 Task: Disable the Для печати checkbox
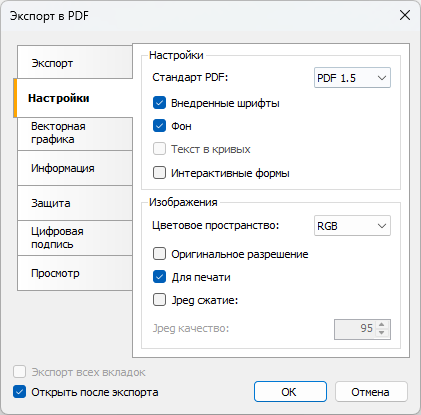(159, 277)
